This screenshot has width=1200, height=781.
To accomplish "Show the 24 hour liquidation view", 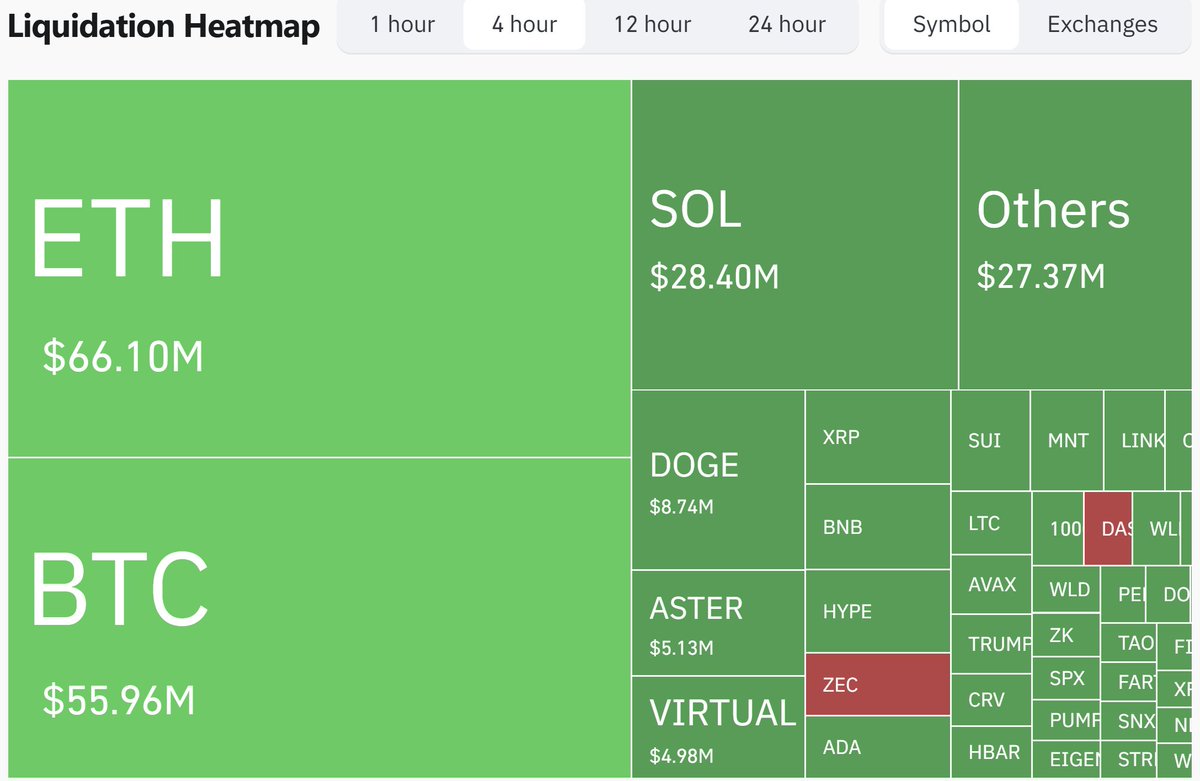I will (x=786, y=25).
